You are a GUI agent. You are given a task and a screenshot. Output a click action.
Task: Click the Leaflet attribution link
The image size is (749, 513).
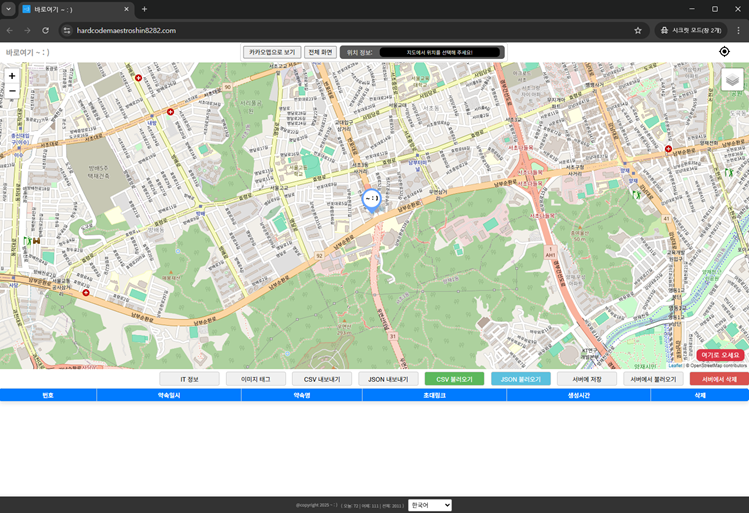point(675,365)
